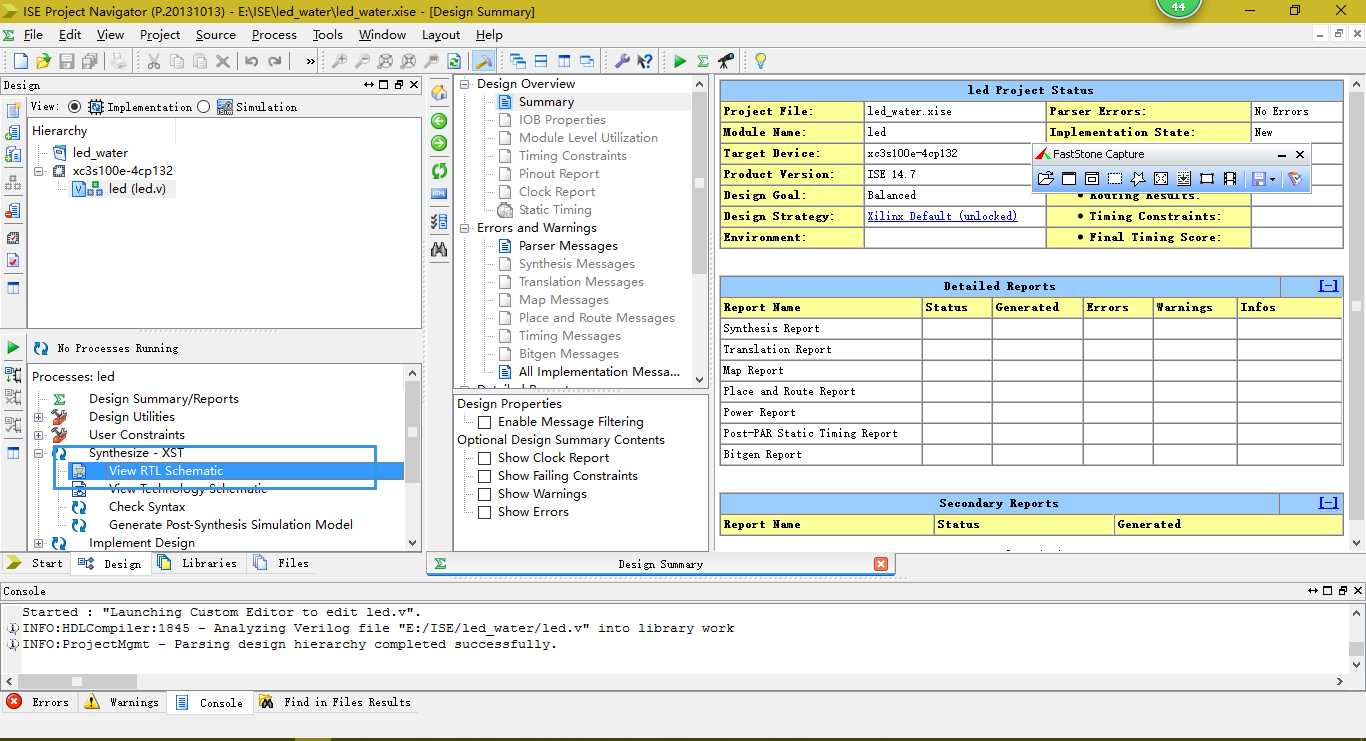The image size is (1366, 741).
Task: Click the Open project folder icon
Action: pos(44,62)
